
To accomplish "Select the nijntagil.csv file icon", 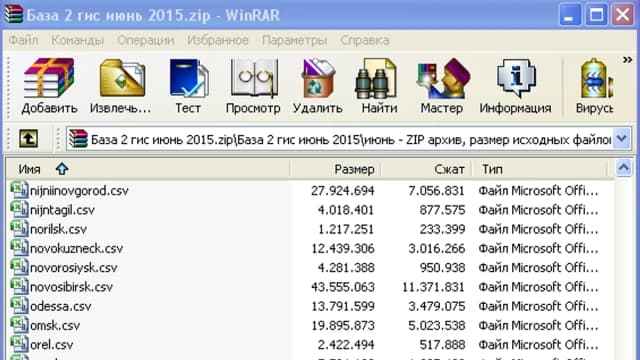I will coord(19,209).
